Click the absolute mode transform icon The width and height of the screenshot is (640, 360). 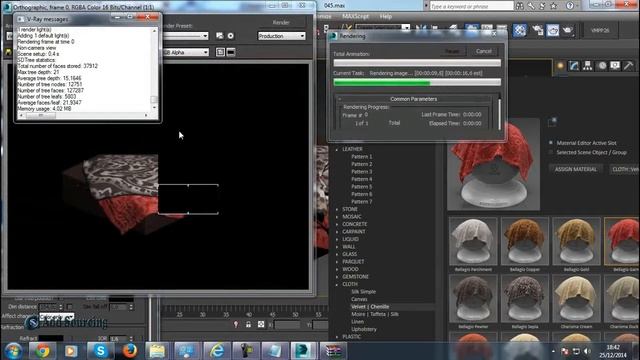click(261, 324)
